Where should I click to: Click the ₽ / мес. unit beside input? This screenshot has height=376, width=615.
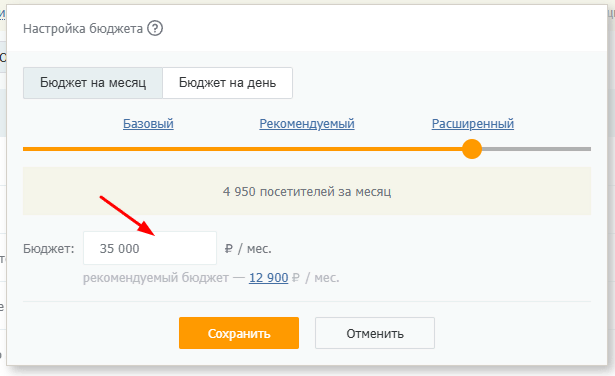(248, 249)
